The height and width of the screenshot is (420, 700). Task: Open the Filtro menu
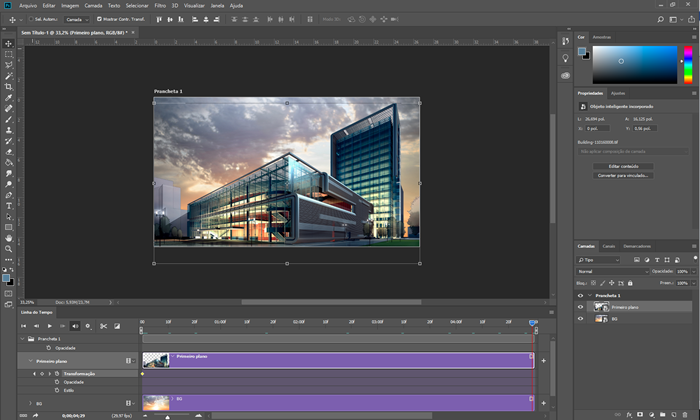[160, 5]
